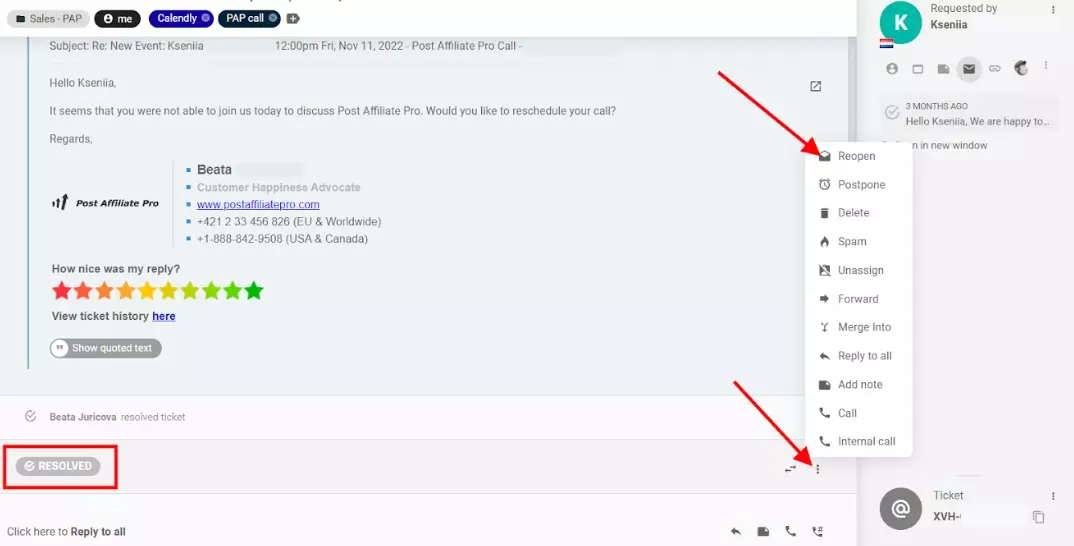Click the add note icon in footer

763,532
